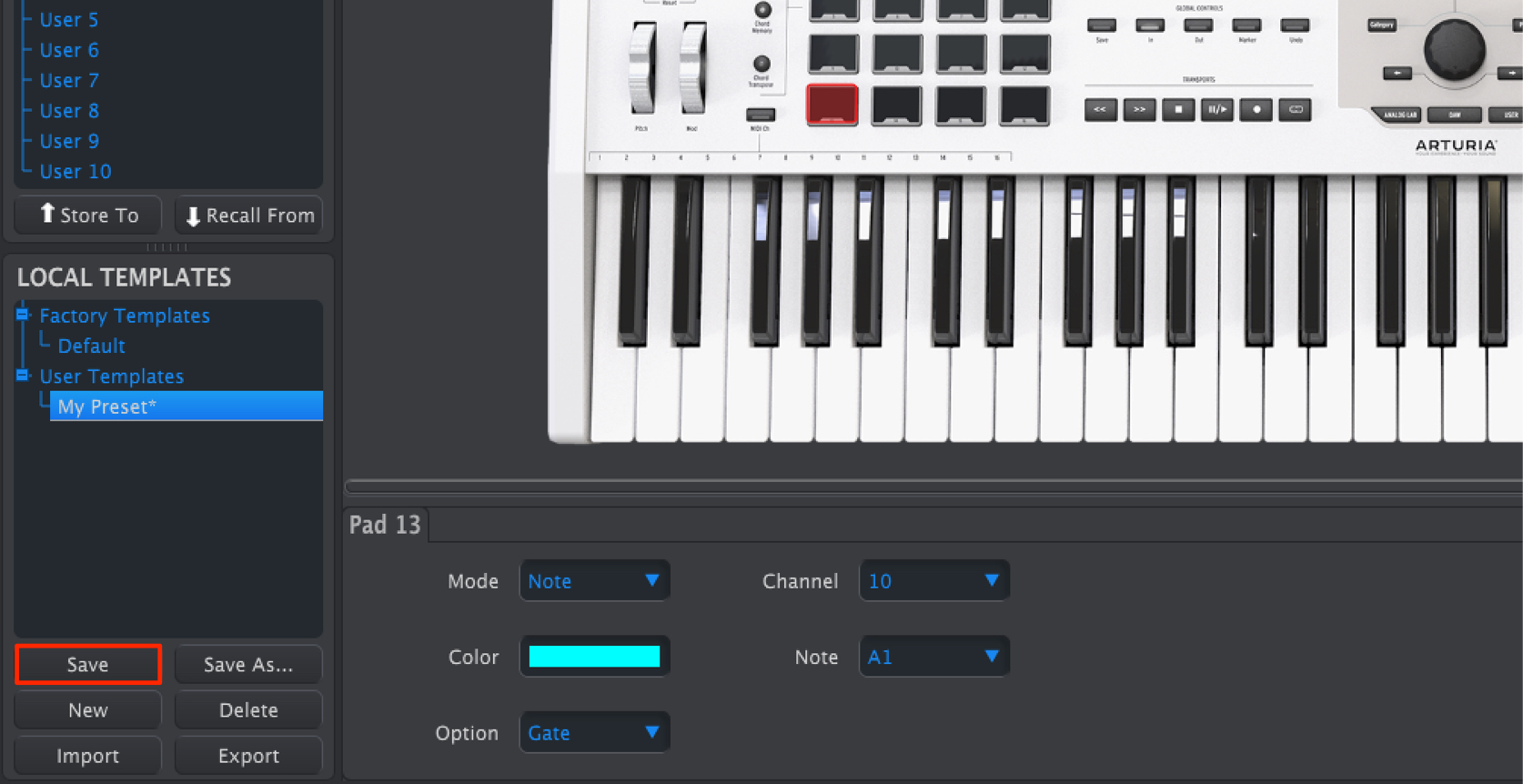Select the Save global control button on keyboard
Screen dimensions: 1523x784
(1102, 25)
